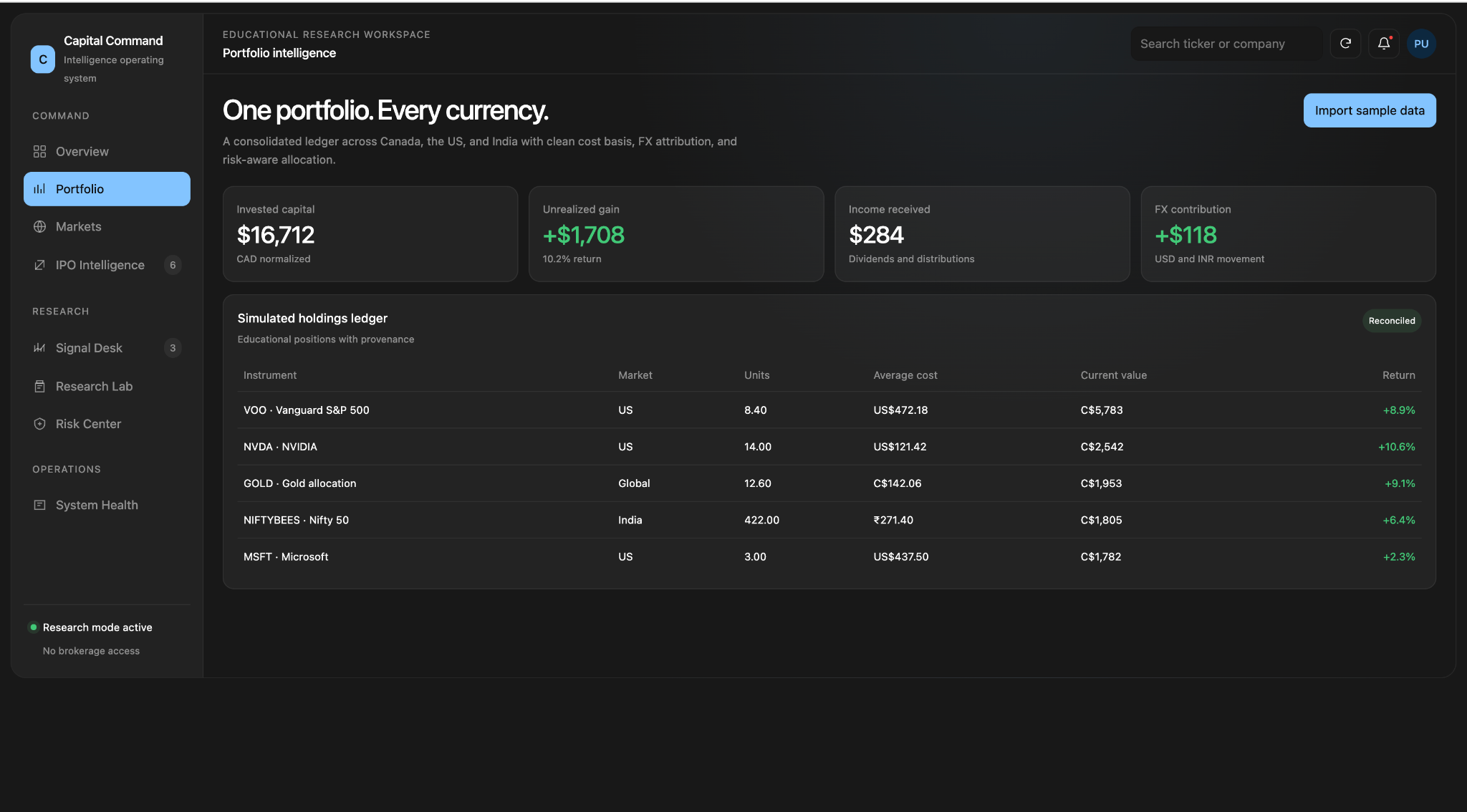Click the C$1,782 current value
The image size is (1467, 812).
click(x=1101, y=556)
